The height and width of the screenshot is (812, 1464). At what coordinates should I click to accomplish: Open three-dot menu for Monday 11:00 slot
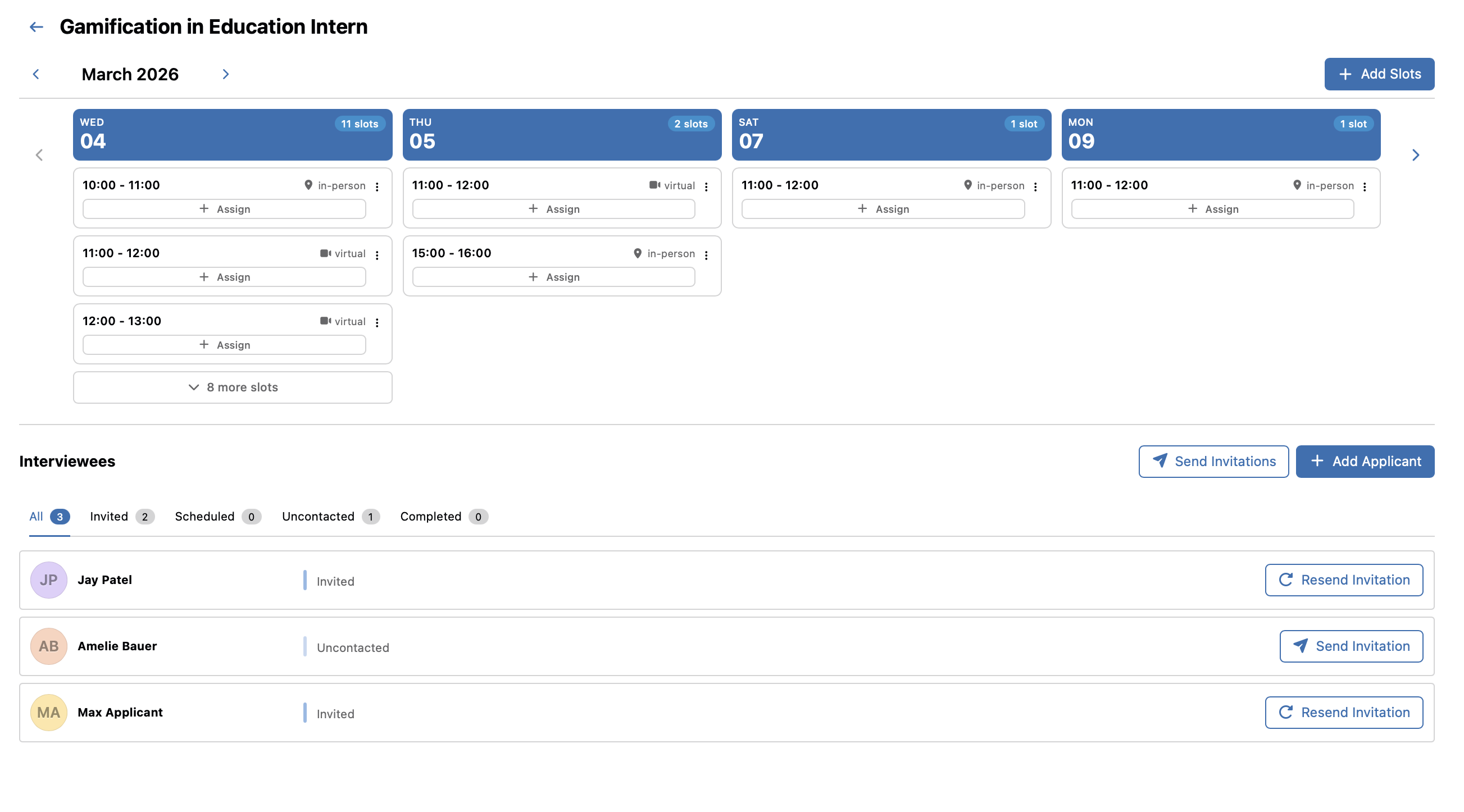1365,186
